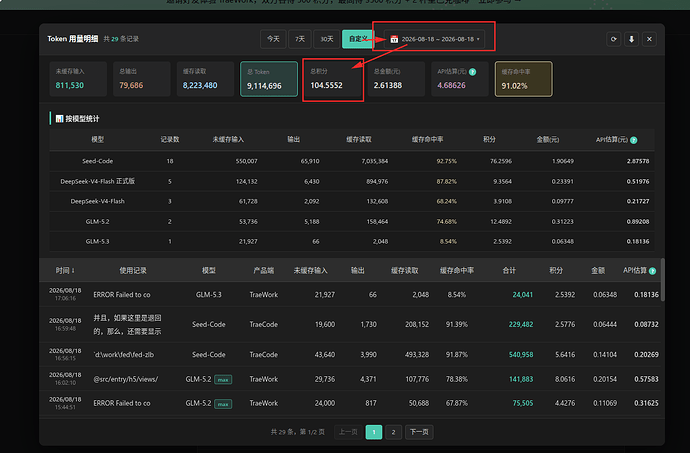Click the 总输出 summary card
This screenshot has height=453, width=690.
142,79
